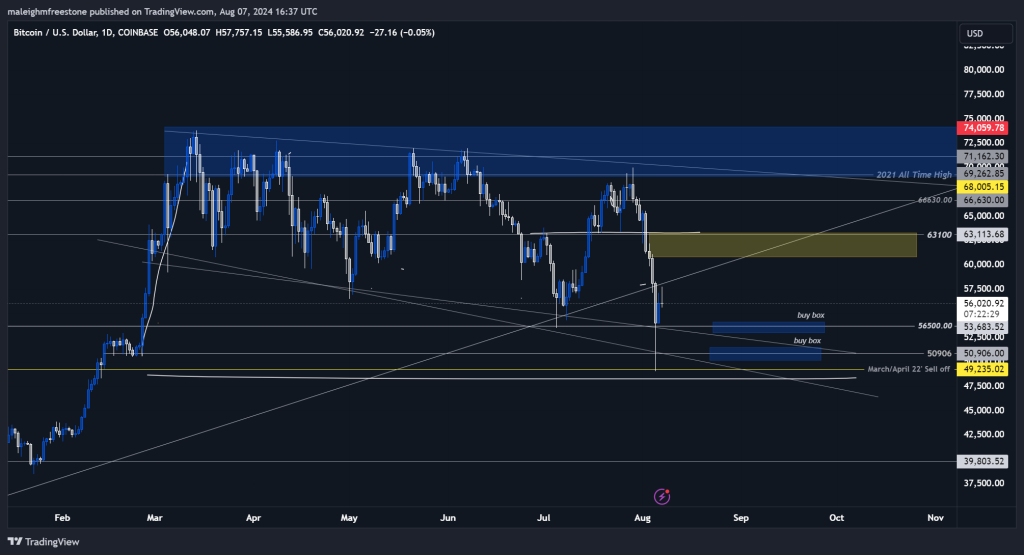Select the '63100' line annotation

click(x=940, y=234)
